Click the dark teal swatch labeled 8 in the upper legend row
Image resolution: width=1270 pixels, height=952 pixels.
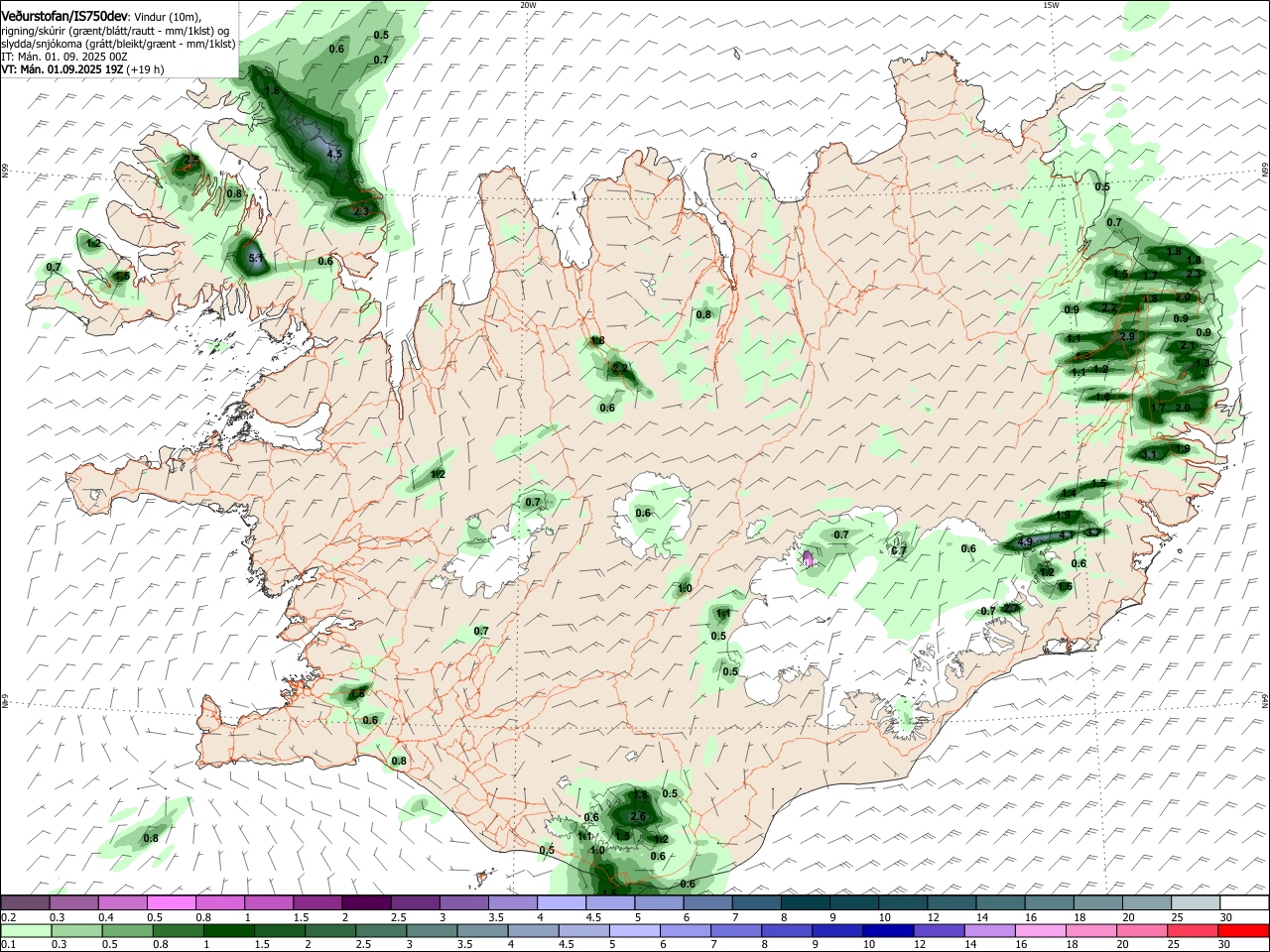tap(806, 902)
